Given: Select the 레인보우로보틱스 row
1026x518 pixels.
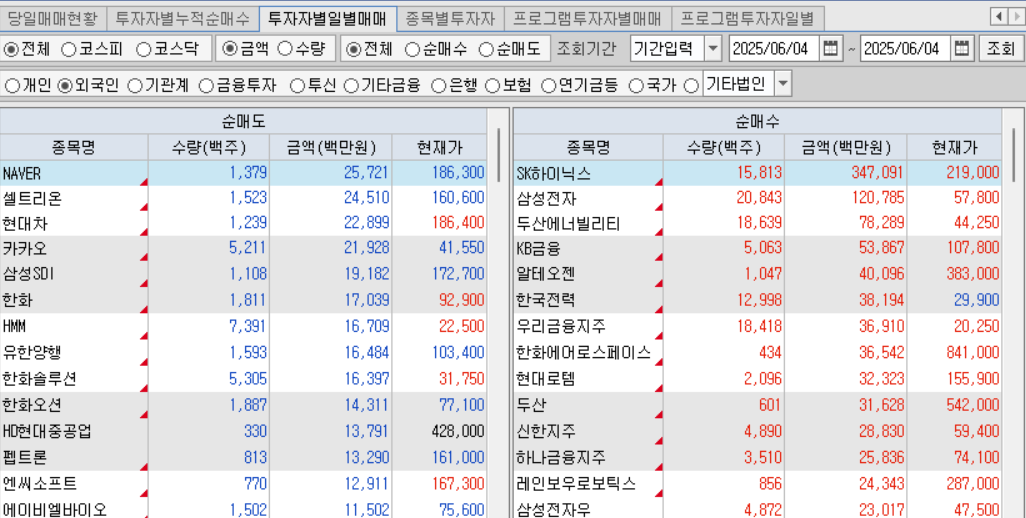Looking at the screenshot, I should pyautogui.click(x=758, y=483).
